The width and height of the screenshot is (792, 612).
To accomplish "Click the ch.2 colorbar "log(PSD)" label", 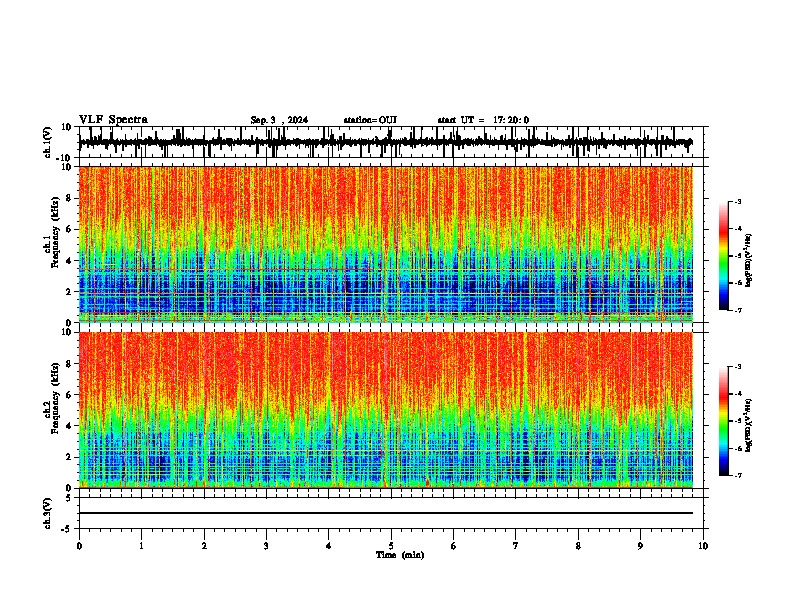I will [x=748, y=425].
